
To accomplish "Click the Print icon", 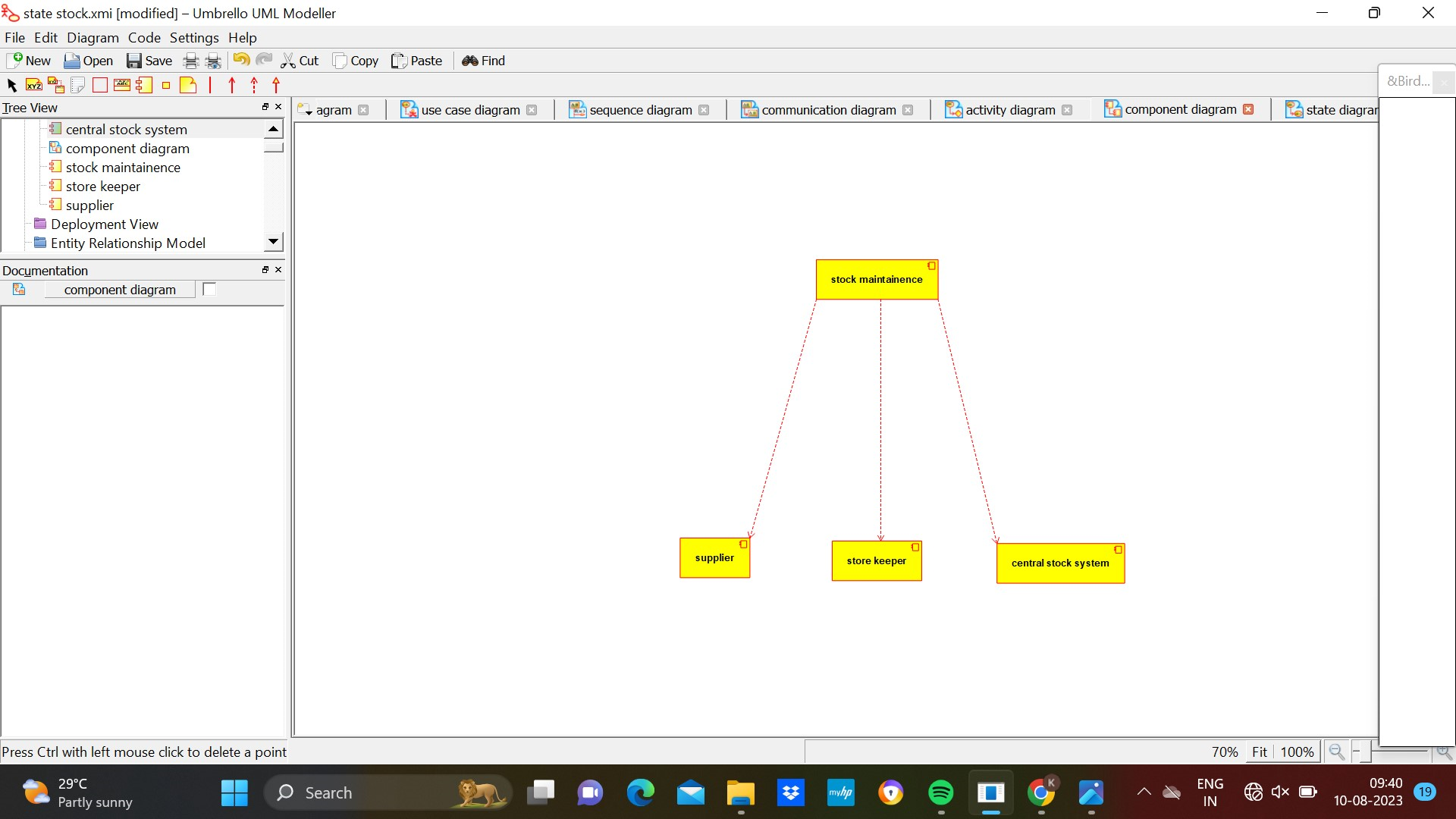I will point(191,61).
